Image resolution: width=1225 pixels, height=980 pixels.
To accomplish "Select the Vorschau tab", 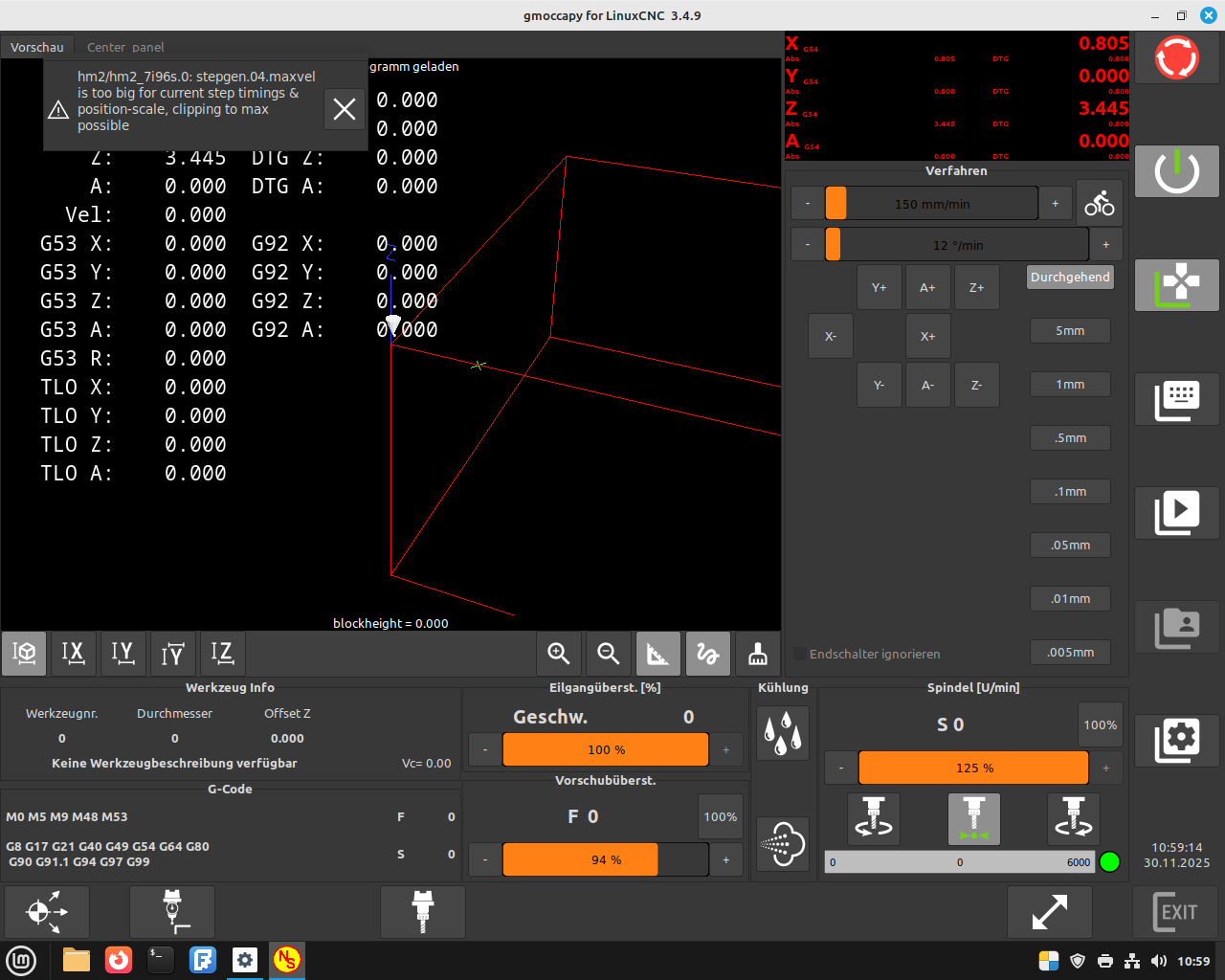I will [x=37, y=47].
